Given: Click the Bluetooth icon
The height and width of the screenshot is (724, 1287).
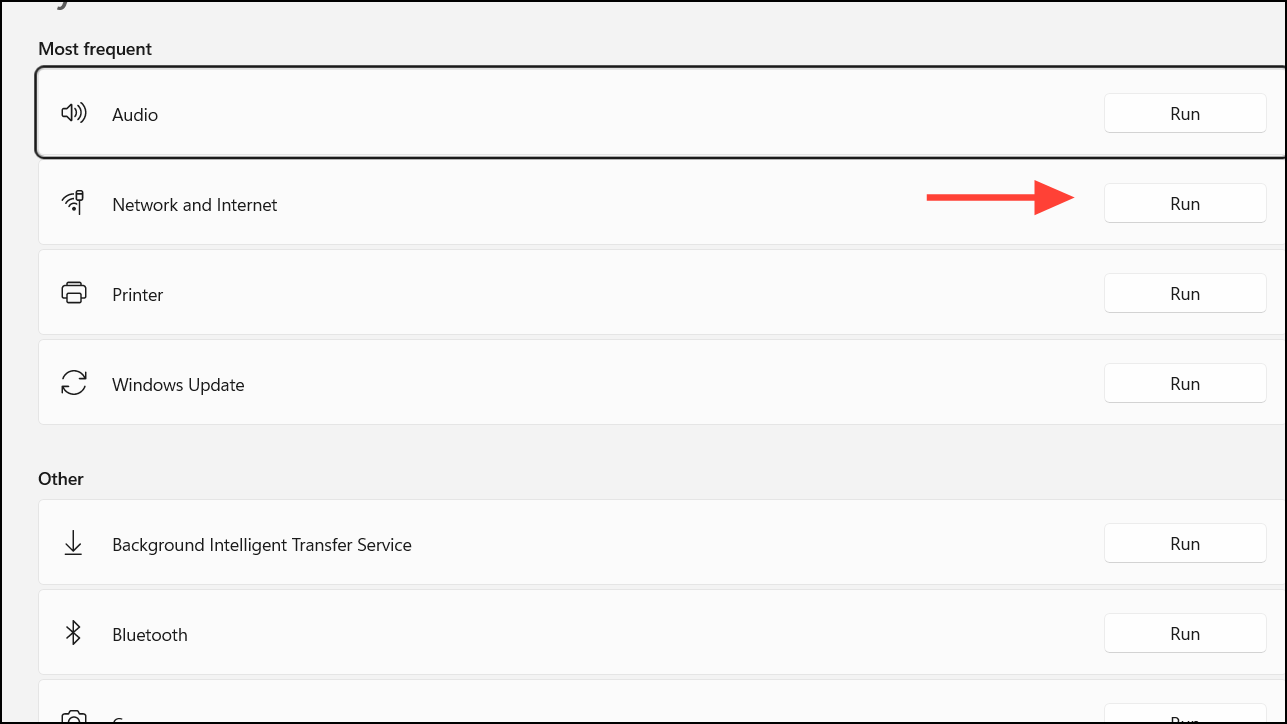Looking at the screenshot, I should pyautogui.click(x=73, y=634).
